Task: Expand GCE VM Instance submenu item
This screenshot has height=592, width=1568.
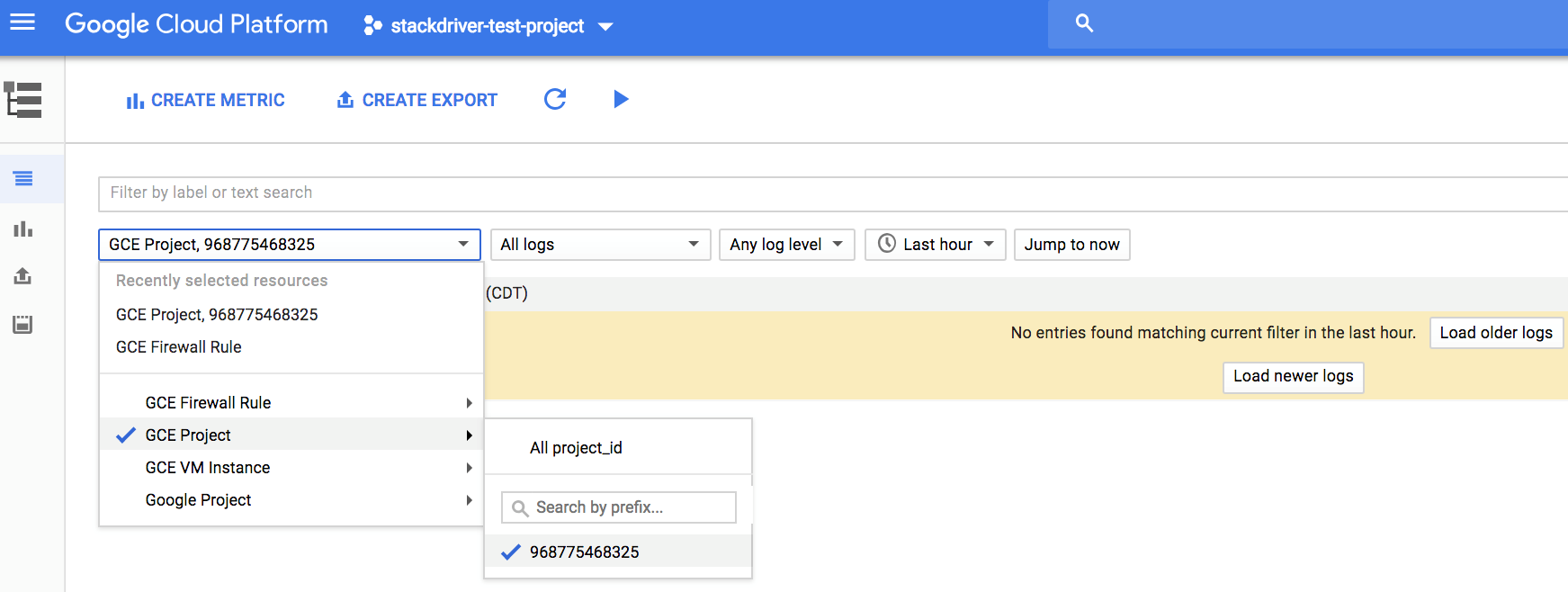Action: tap(291, 468)
